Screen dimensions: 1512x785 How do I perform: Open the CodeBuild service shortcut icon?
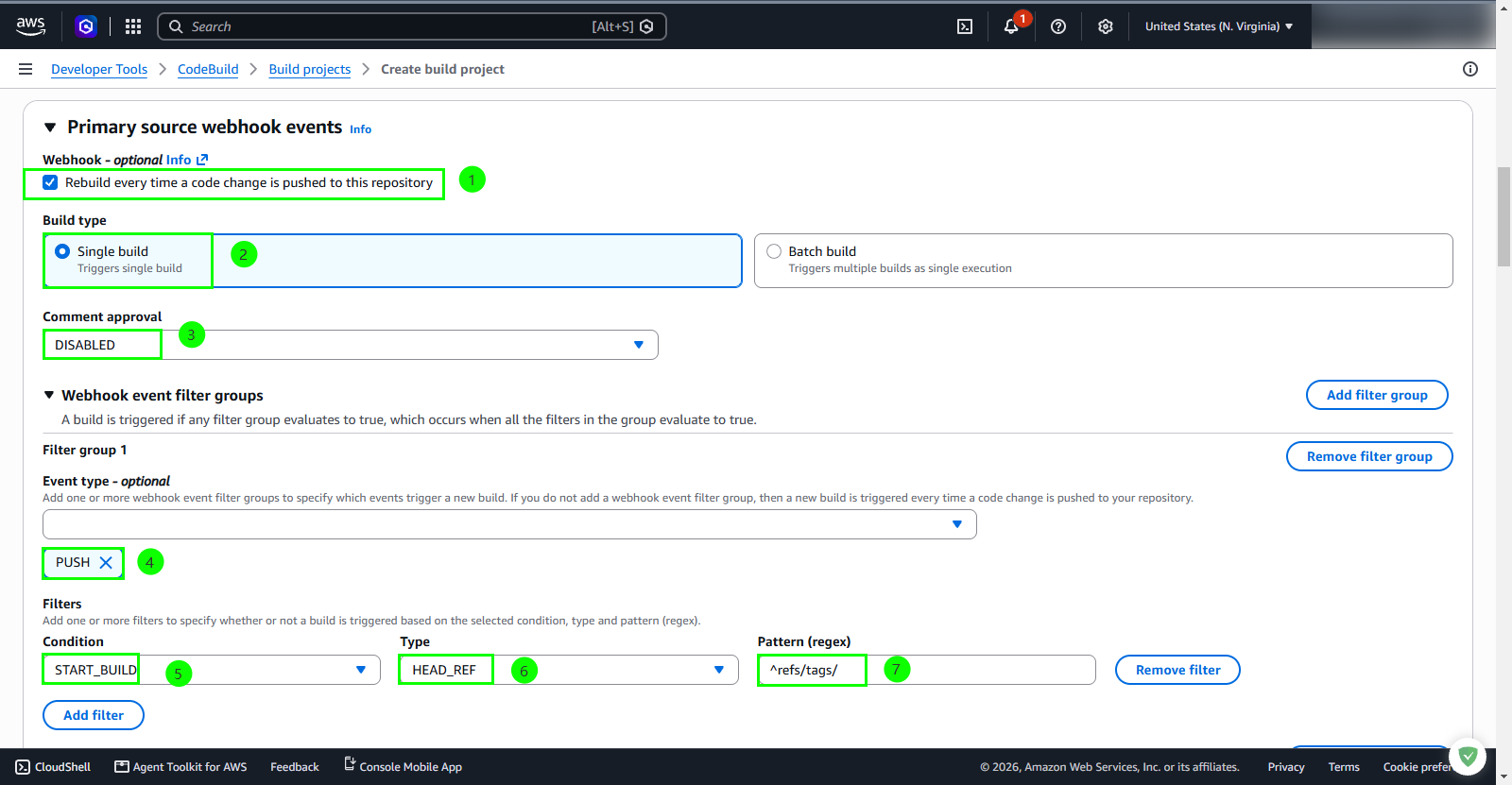tap(86, 26)
